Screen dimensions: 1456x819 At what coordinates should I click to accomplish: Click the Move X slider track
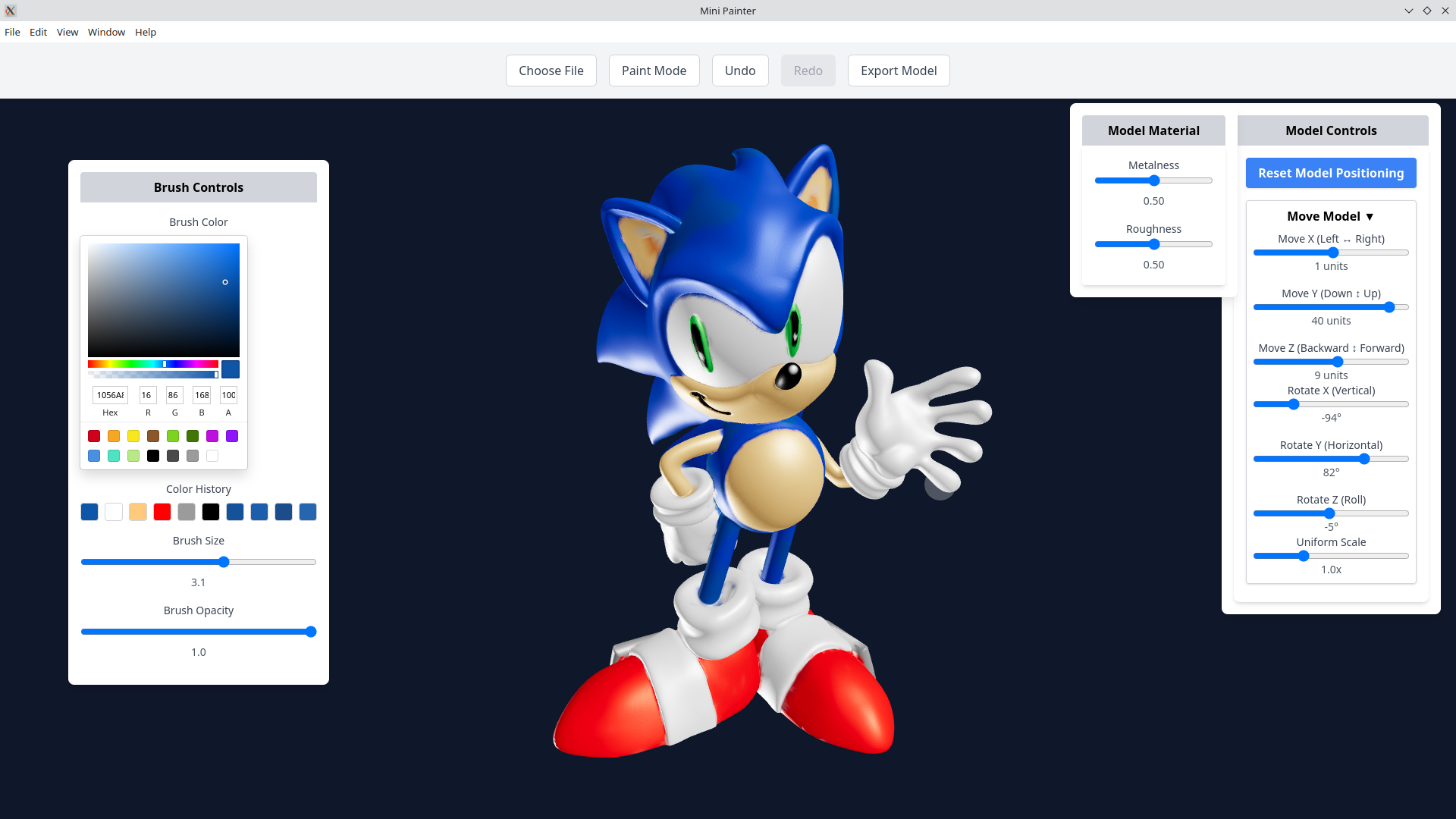(x=1331, y=253)
